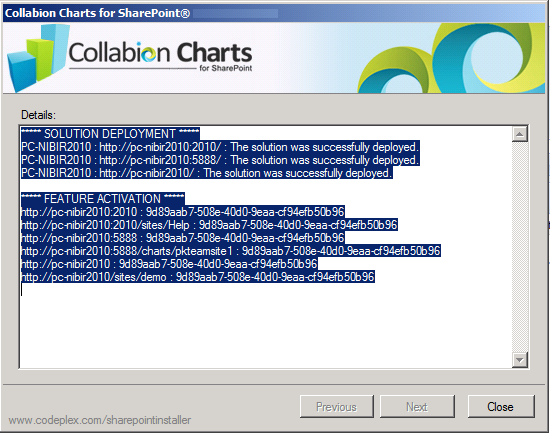Click the Collabion Charts for SharePoint title bar
The height and width of the screenshot is (433, 550).
click(x=274, y=13)
